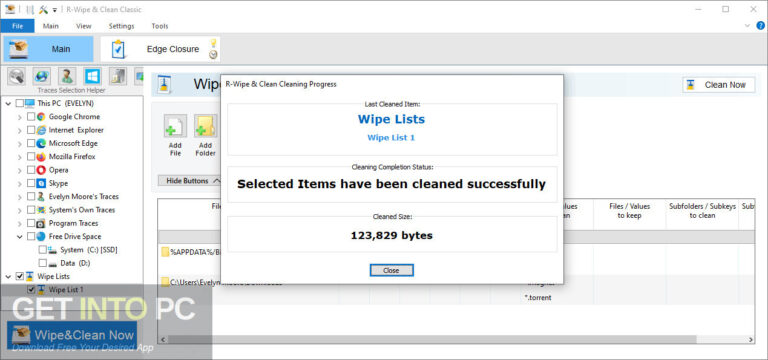Select the Wipe List 1 tree item
768x360 pixels.
tap(66, 289)
